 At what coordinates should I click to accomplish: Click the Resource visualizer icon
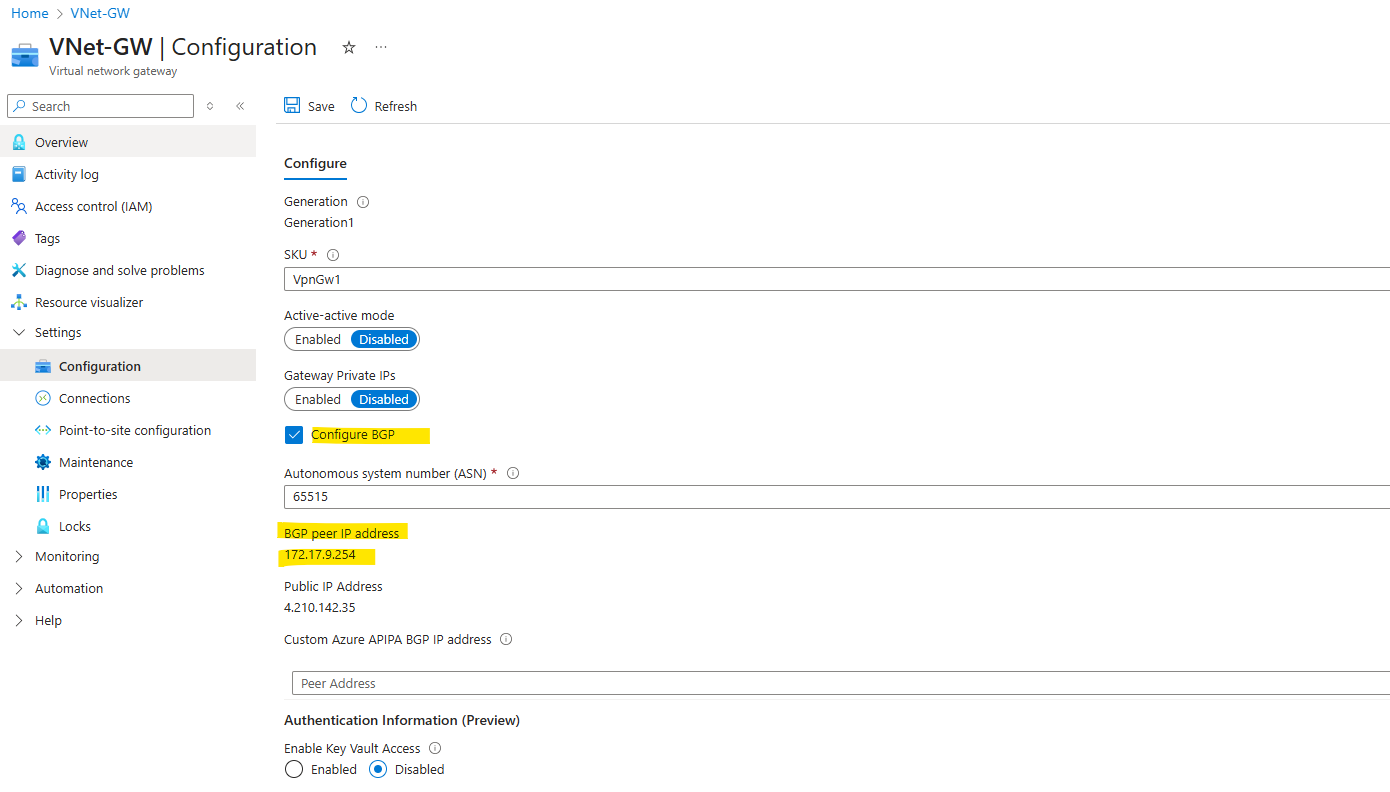coord(19,302)
